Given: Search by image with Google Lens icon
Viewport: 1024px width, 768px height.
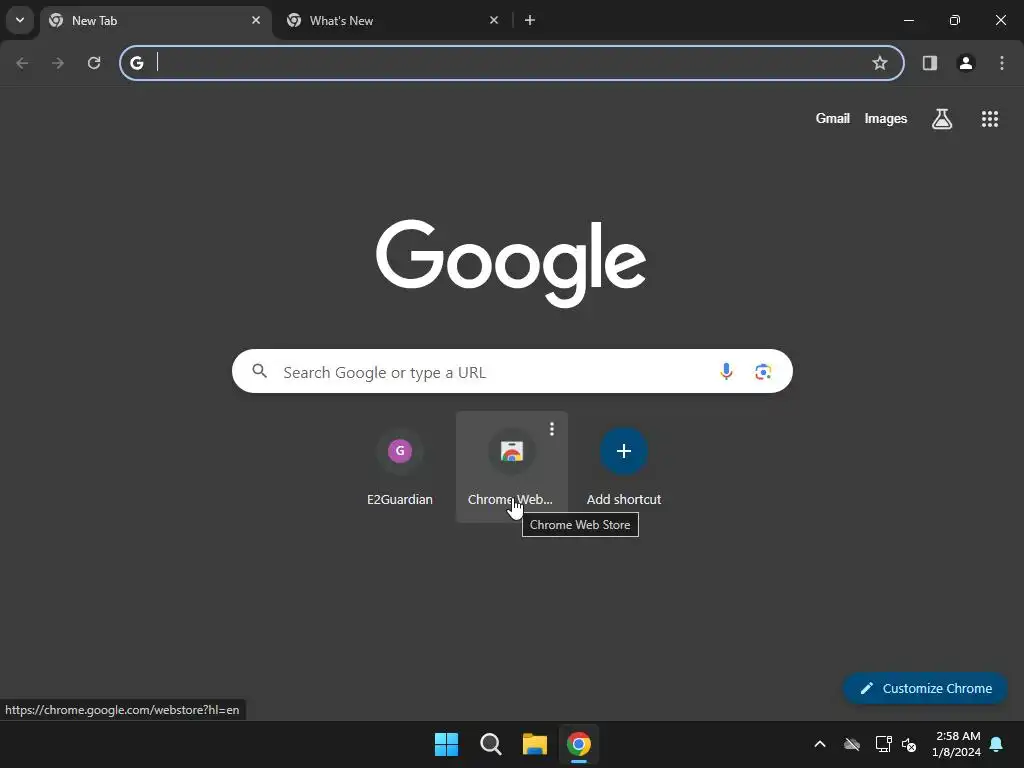Looking at the screenshot, I should click(763, 372).
